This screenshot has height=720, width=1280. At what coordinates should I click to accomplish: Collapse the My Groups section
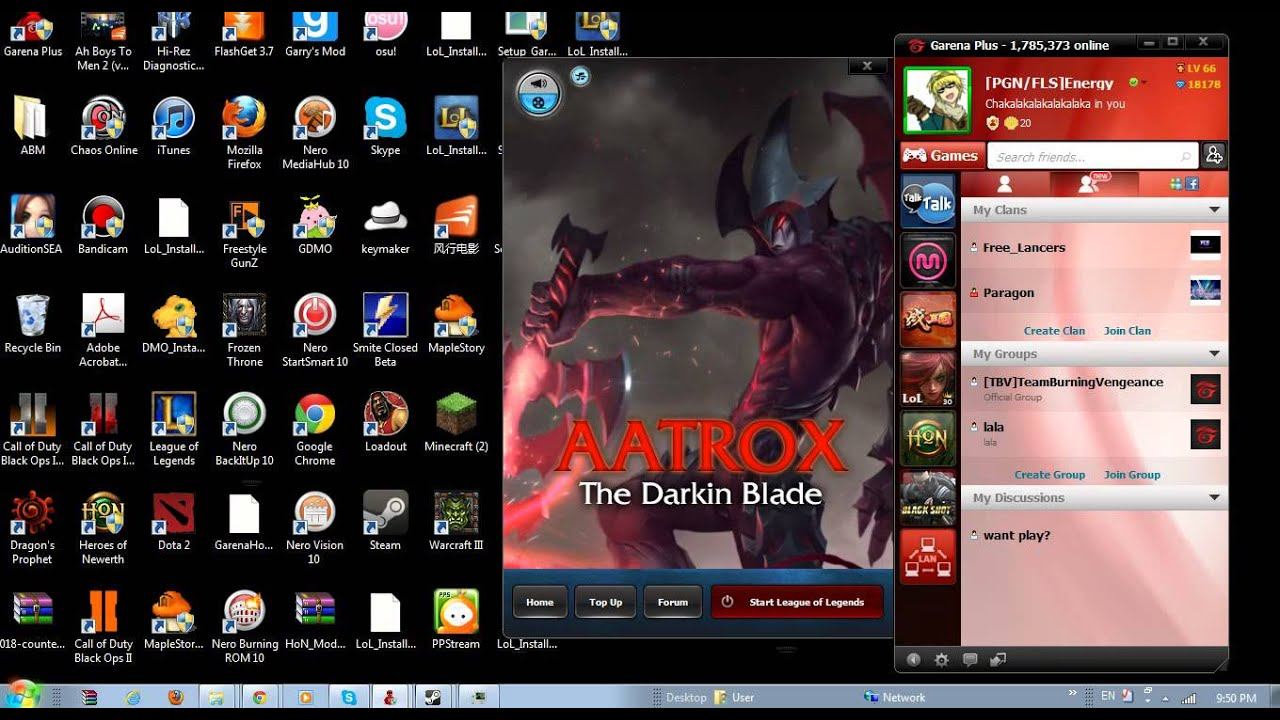[x=1214, y=354]
